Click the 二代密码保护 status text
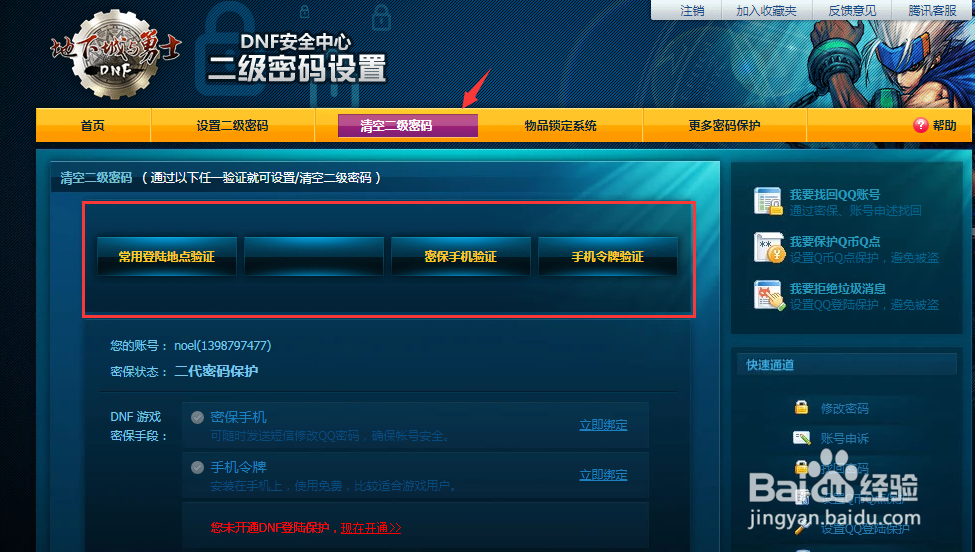 [x=216, y=371]
